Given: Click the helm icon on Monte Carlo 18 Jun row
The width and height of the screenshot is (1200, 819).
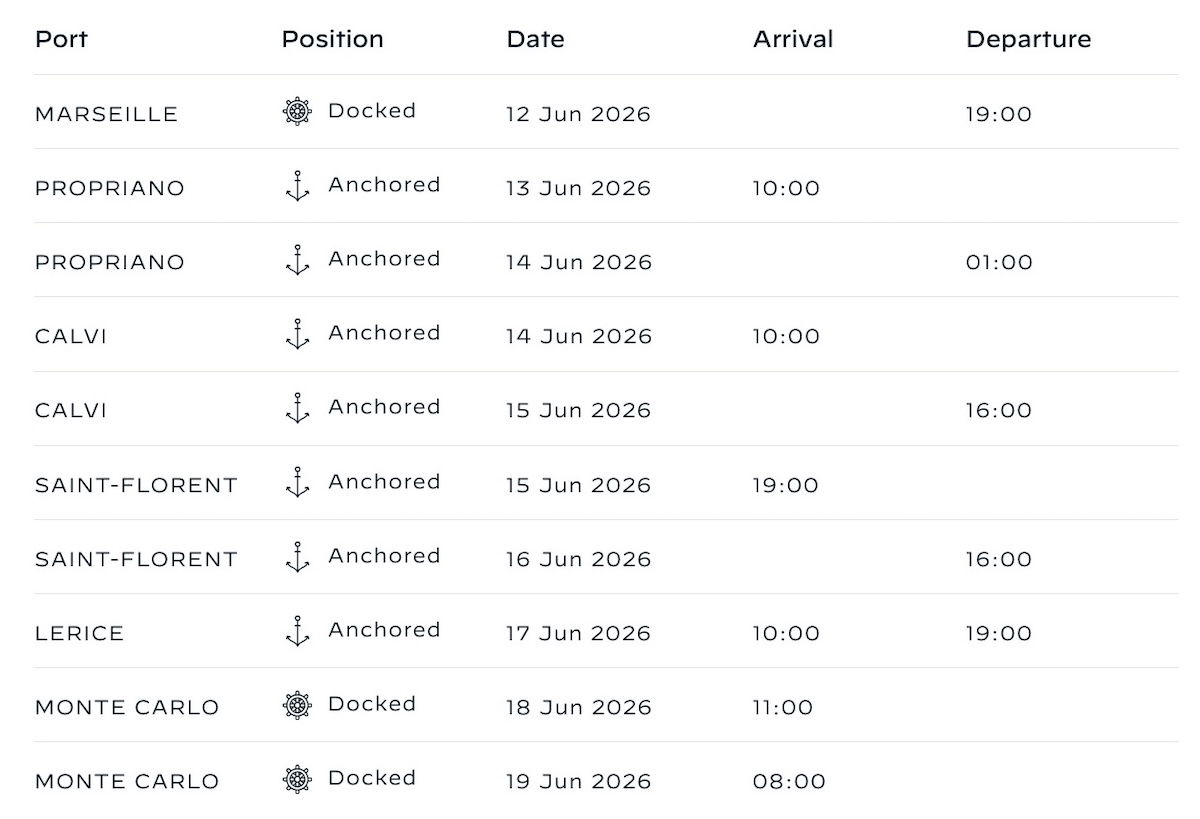Looking at the screenshot, I should pos(297,705).
